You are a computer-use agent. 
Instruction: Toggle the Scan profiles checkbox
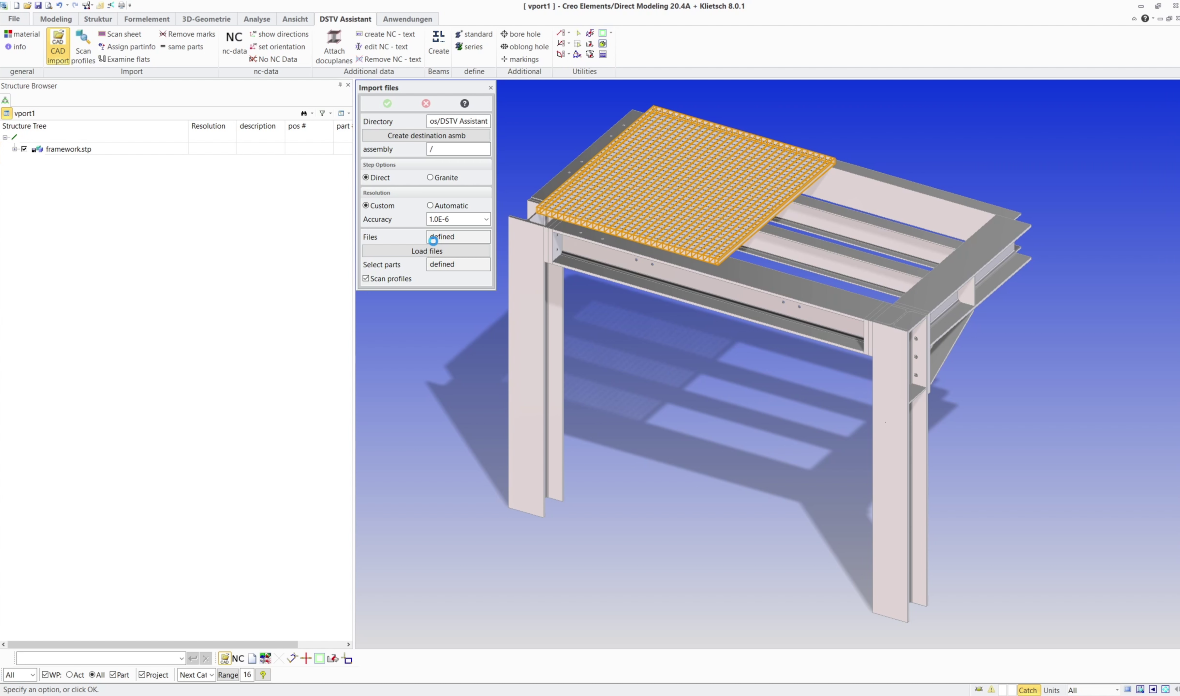[366, 279]
